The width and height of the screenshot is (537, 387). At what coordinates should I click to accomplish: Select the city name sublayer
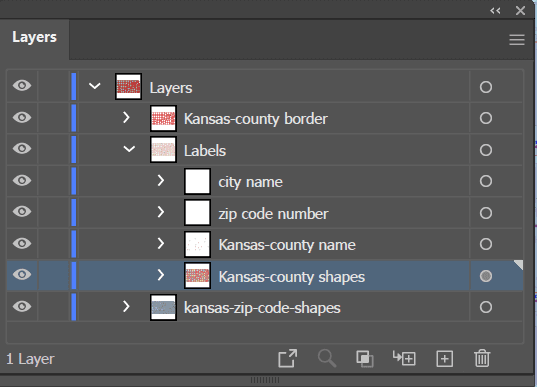(x=250, y=182)
